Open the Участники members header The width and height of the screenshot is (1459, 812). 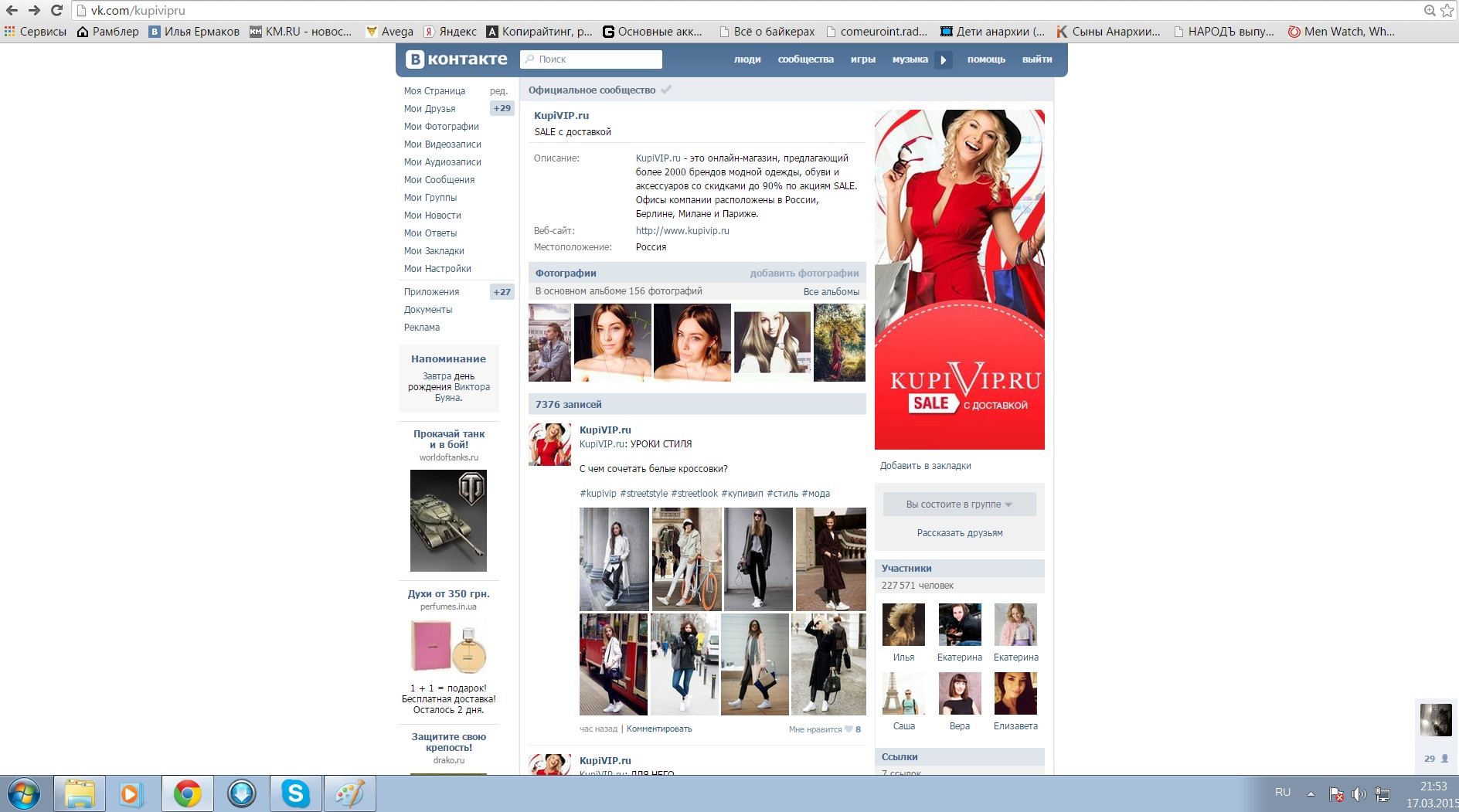959,568
